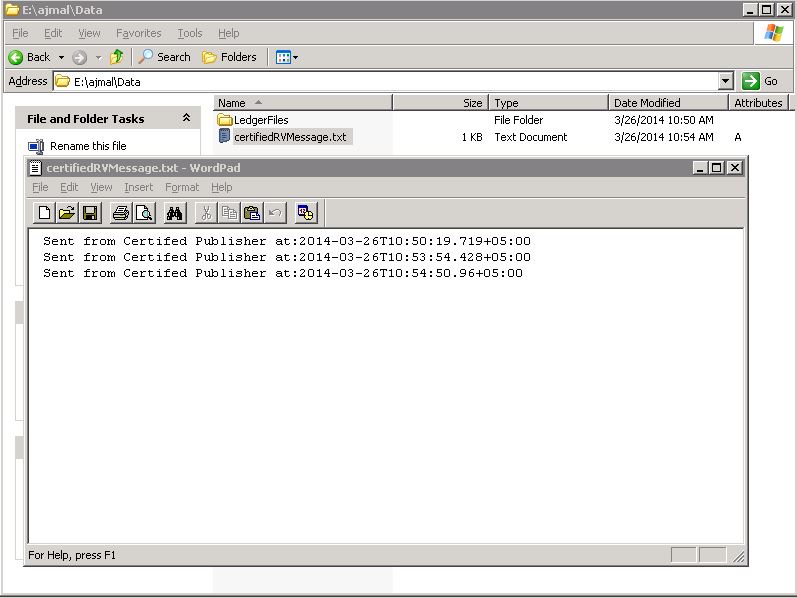Open the WordPad Edit menu

69,187
